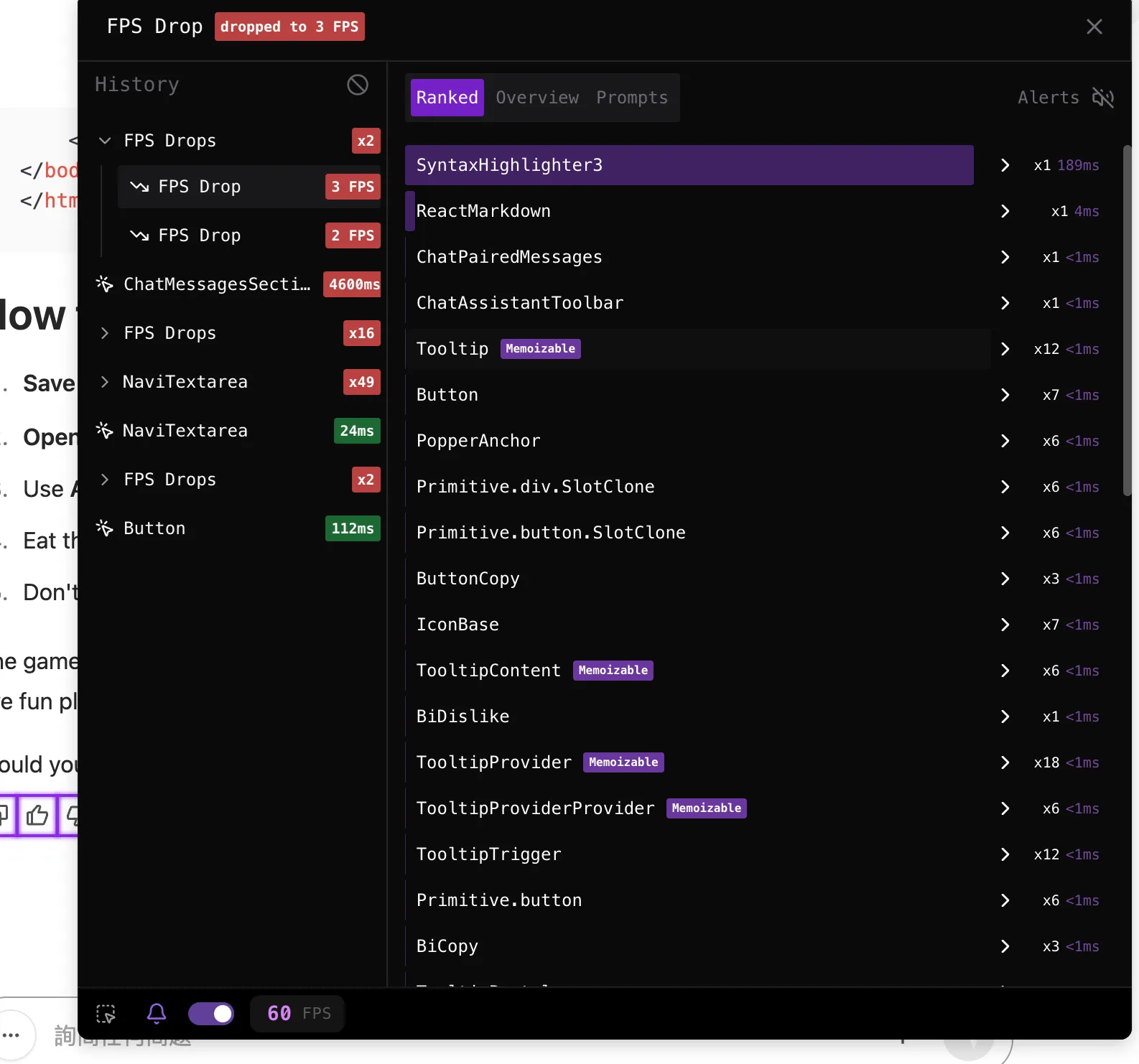Expand the FPS Drops x16 group

coord(105,333)
